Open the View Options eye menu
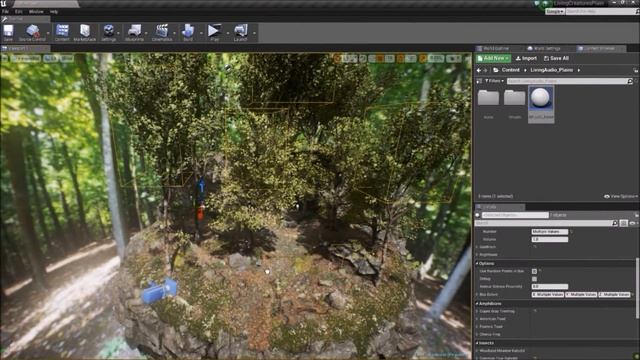Viewport: 640px width, 360px height. [x=620, y=197]
